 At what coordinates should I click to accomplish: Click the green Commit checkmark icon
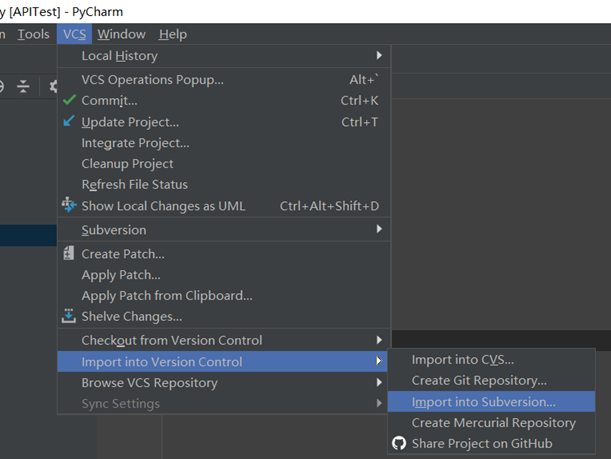(69, 100)
